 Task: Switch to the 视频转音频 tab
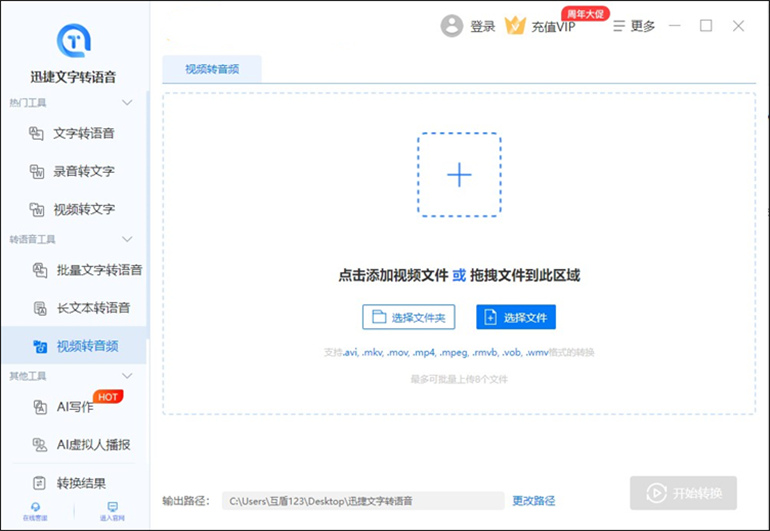click(212, 69)
